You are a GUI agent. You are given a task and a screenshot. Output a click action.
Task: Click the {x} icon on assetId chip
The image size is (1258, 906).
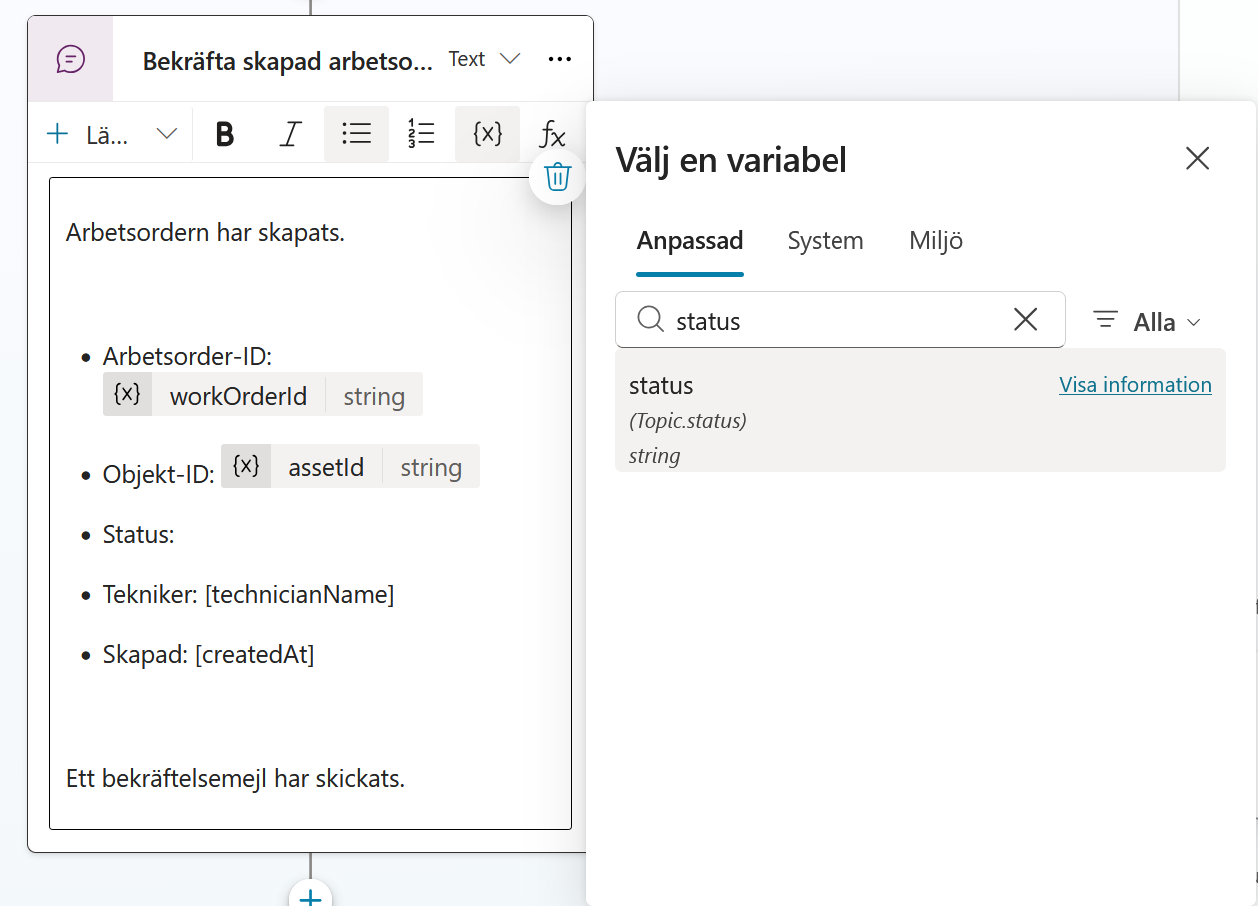(246, 466)
